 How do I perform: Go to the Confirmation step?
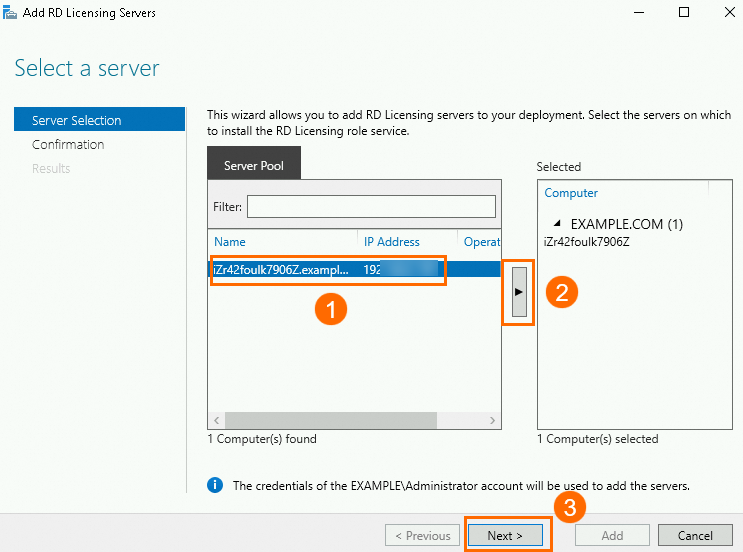[68, 145]
